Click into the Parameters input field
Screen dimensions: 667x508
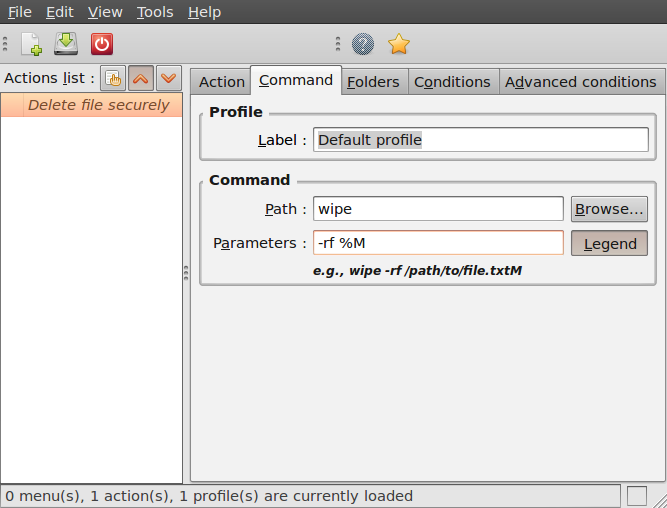[438, 243]
